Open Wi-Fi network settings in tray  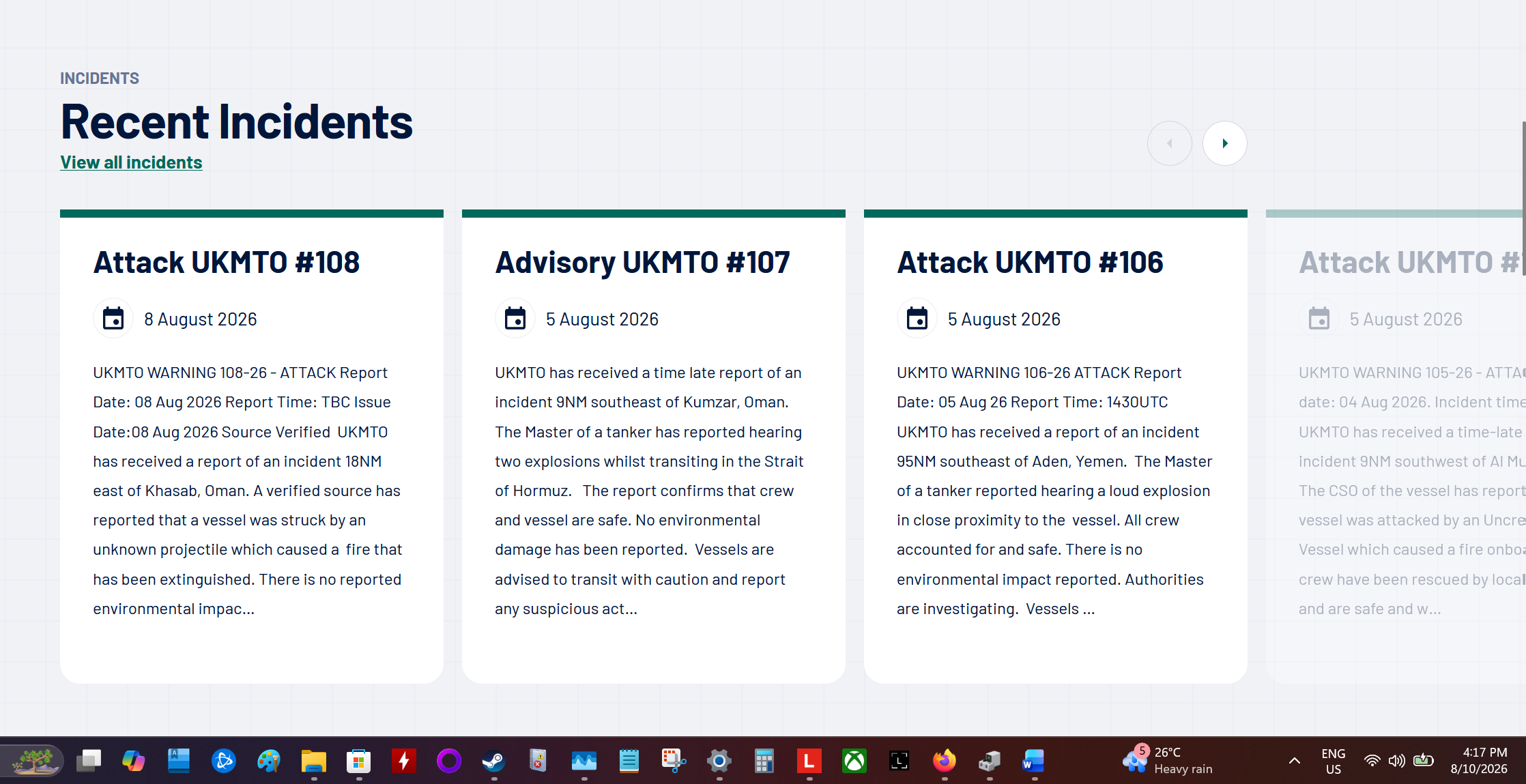click(1372, 761)
